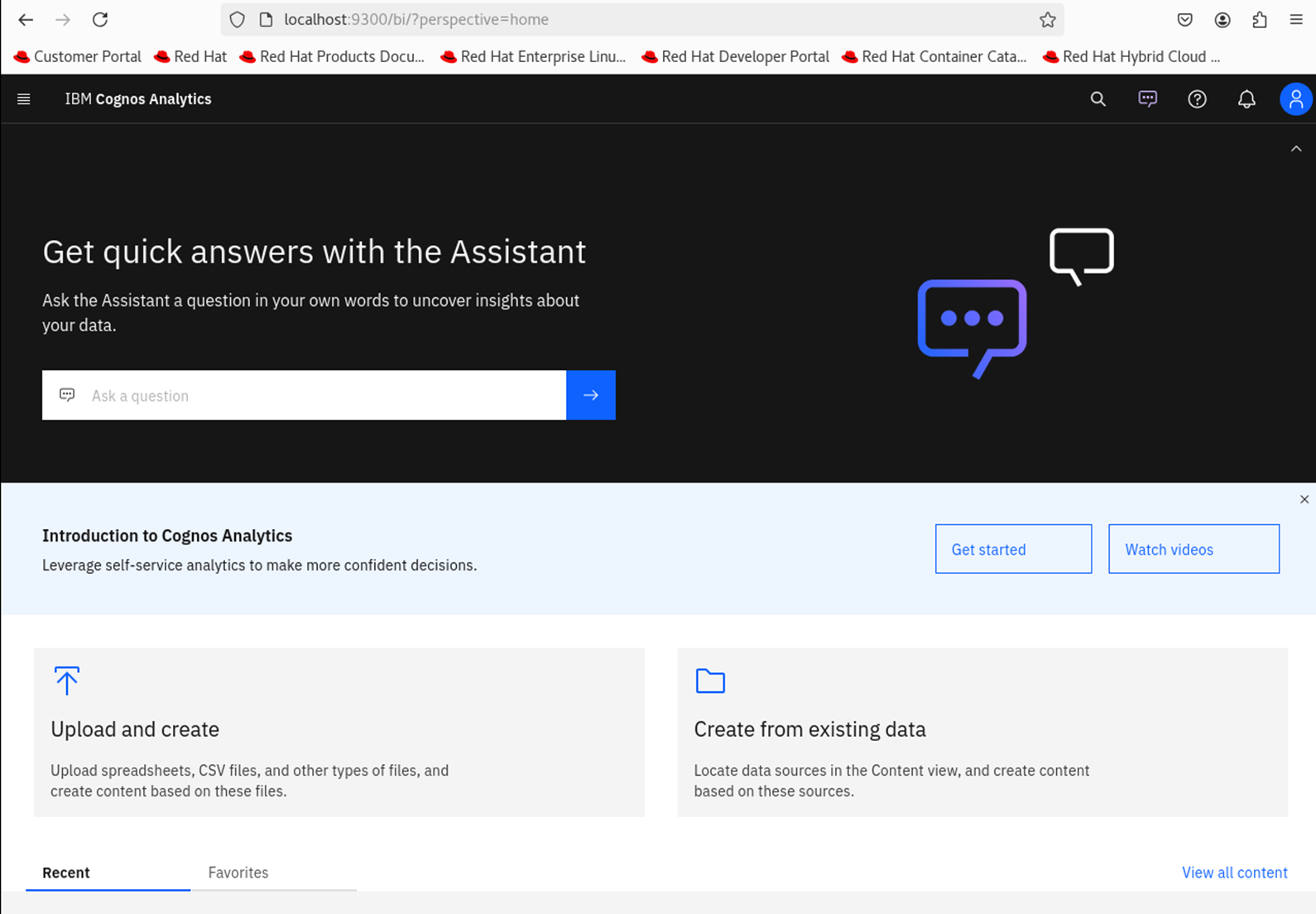Open the Assistant chat icon in header
This screenshot has height=914, width=1316.
[1147, 99]
